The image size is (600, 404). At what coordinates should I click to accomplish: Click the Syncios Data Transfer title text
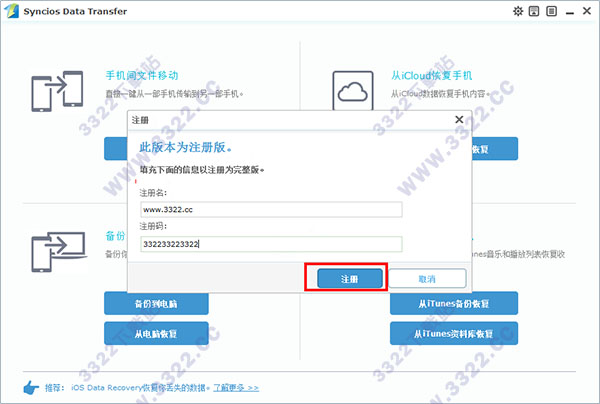[x=75, y=11]
